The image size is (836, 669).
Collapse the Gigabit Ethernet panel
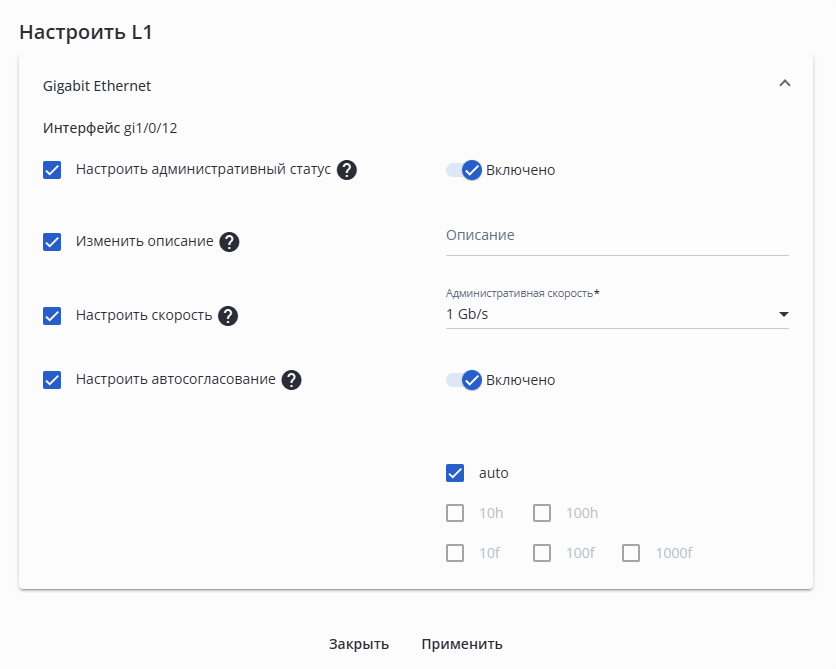[785, 84]
